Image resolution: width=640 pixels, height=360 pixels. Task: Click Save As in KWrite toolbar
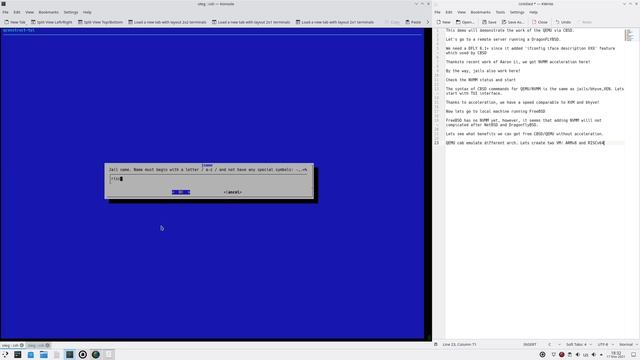pyautogui.click(x=513, y=22)
